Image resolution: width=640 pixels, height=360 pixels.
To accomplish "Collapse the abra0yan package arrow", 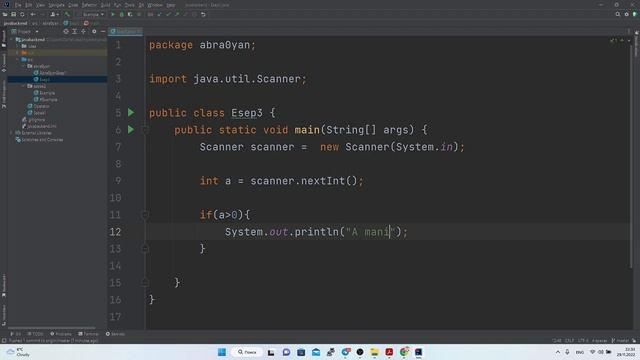I will tap(23, 66).
